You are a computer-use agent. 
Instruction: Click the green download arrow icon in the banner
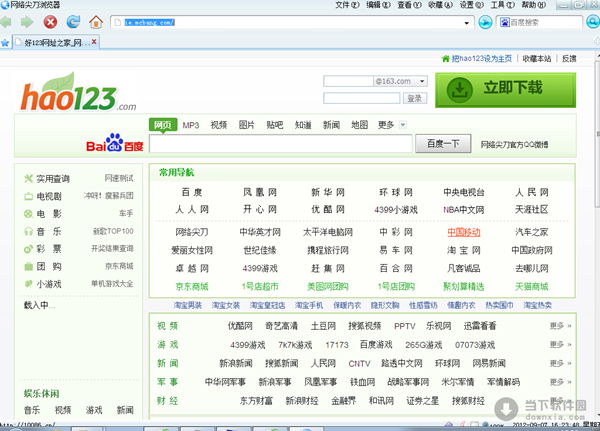coord(460,90)
